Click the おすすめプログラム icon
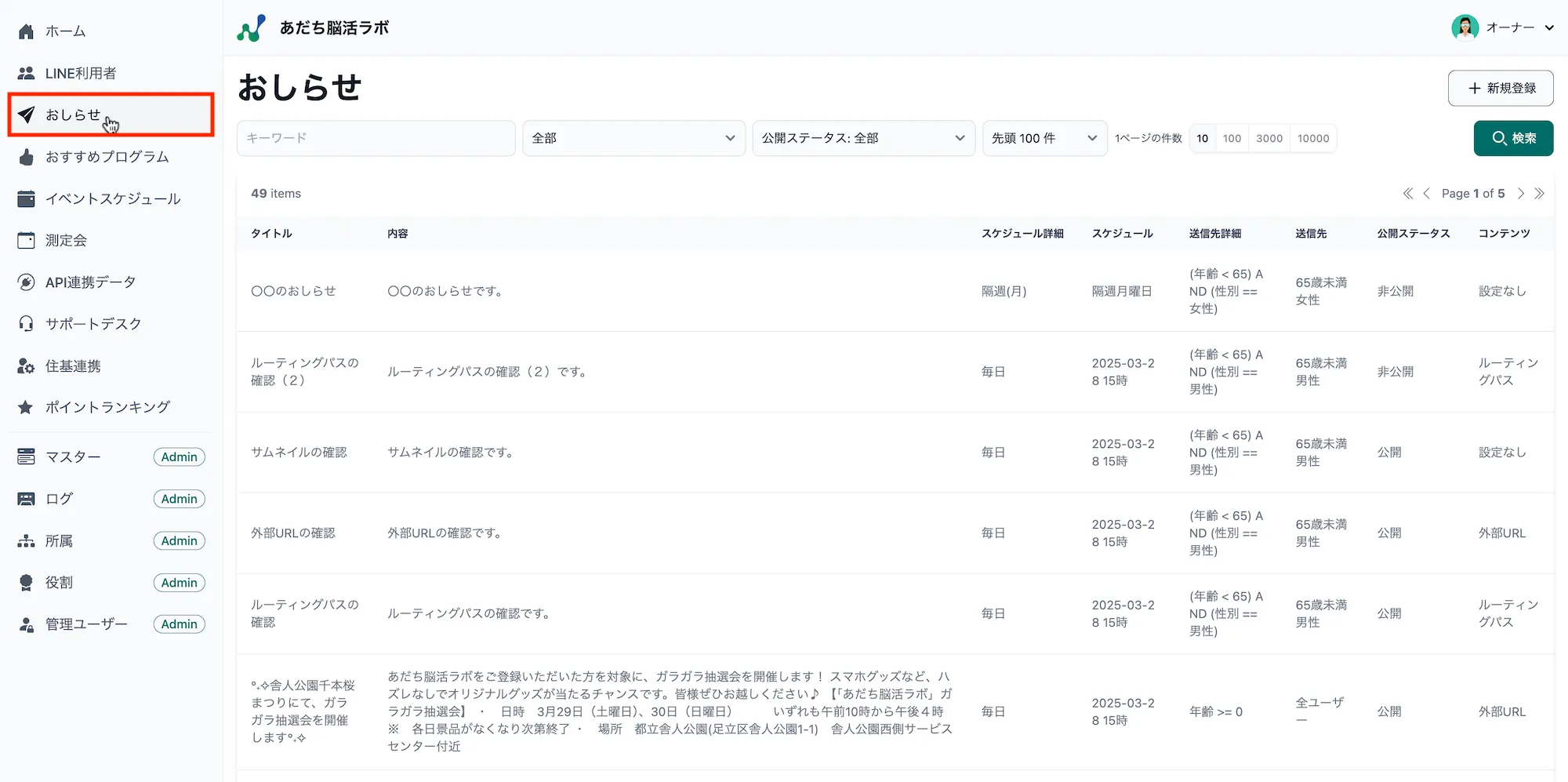The width and height of the screenshot is (1568, 782). click(26, 156)
